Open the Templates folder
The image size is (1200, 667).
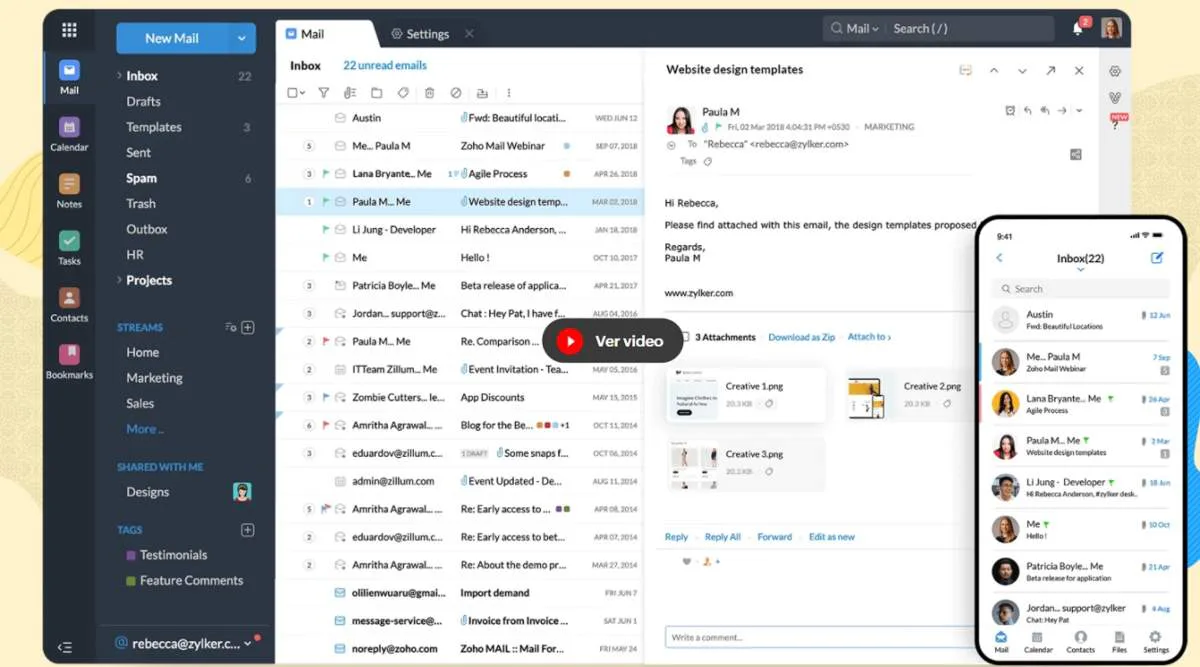coord(152,127)
